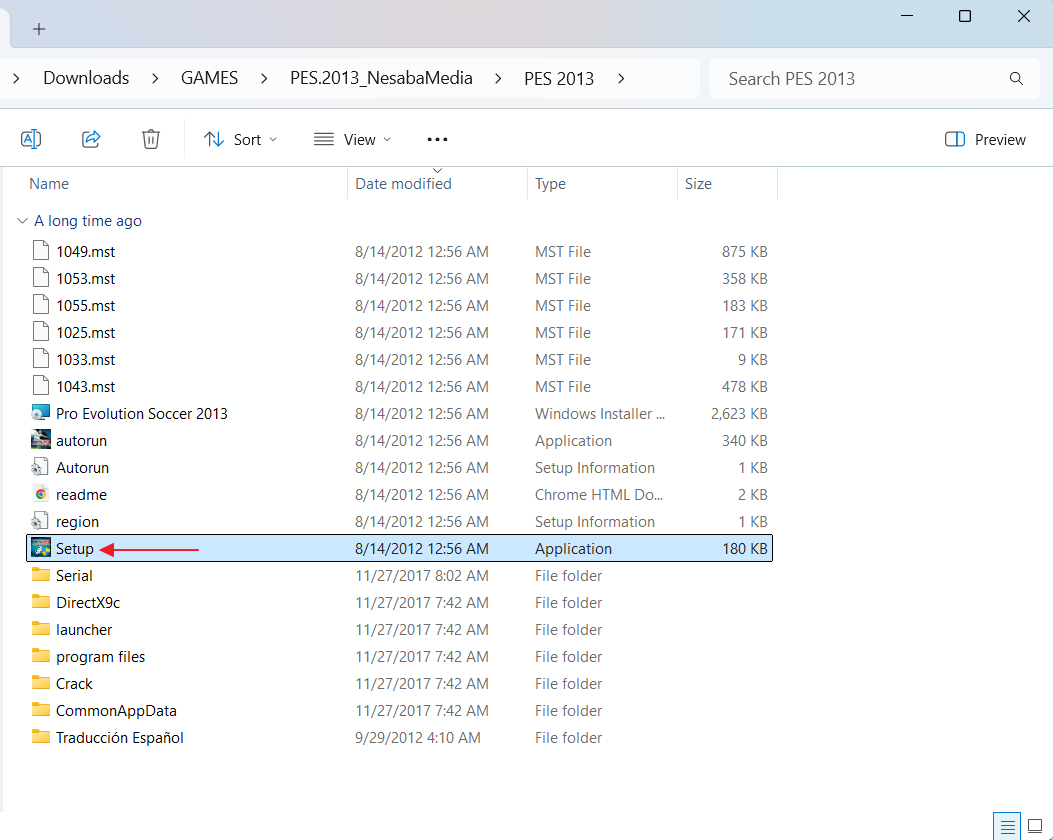Select the region setup information icon

pos(41,521)
